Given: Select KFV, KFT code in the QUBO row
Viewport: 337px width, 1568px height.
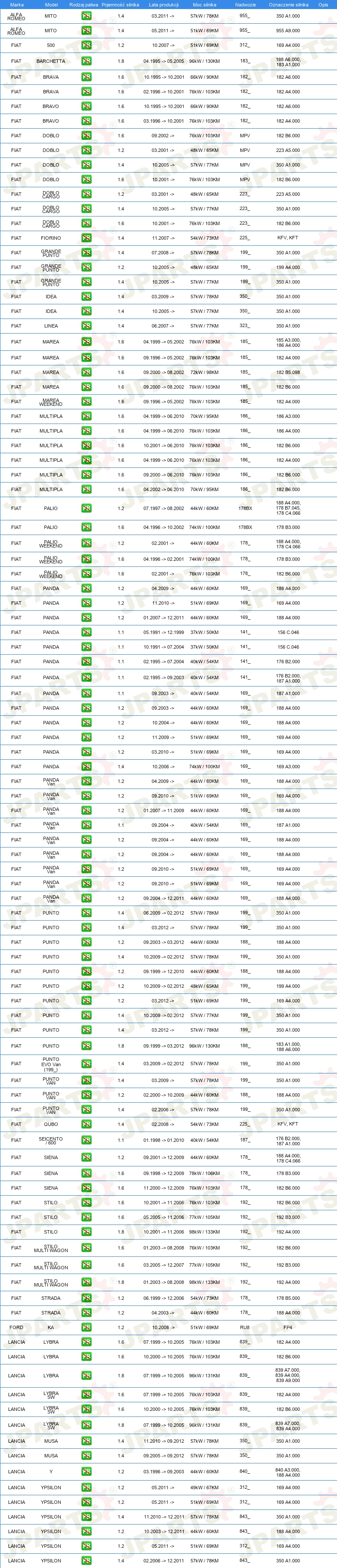Looking at the screenshot, I should click(x=287, y=1124).
